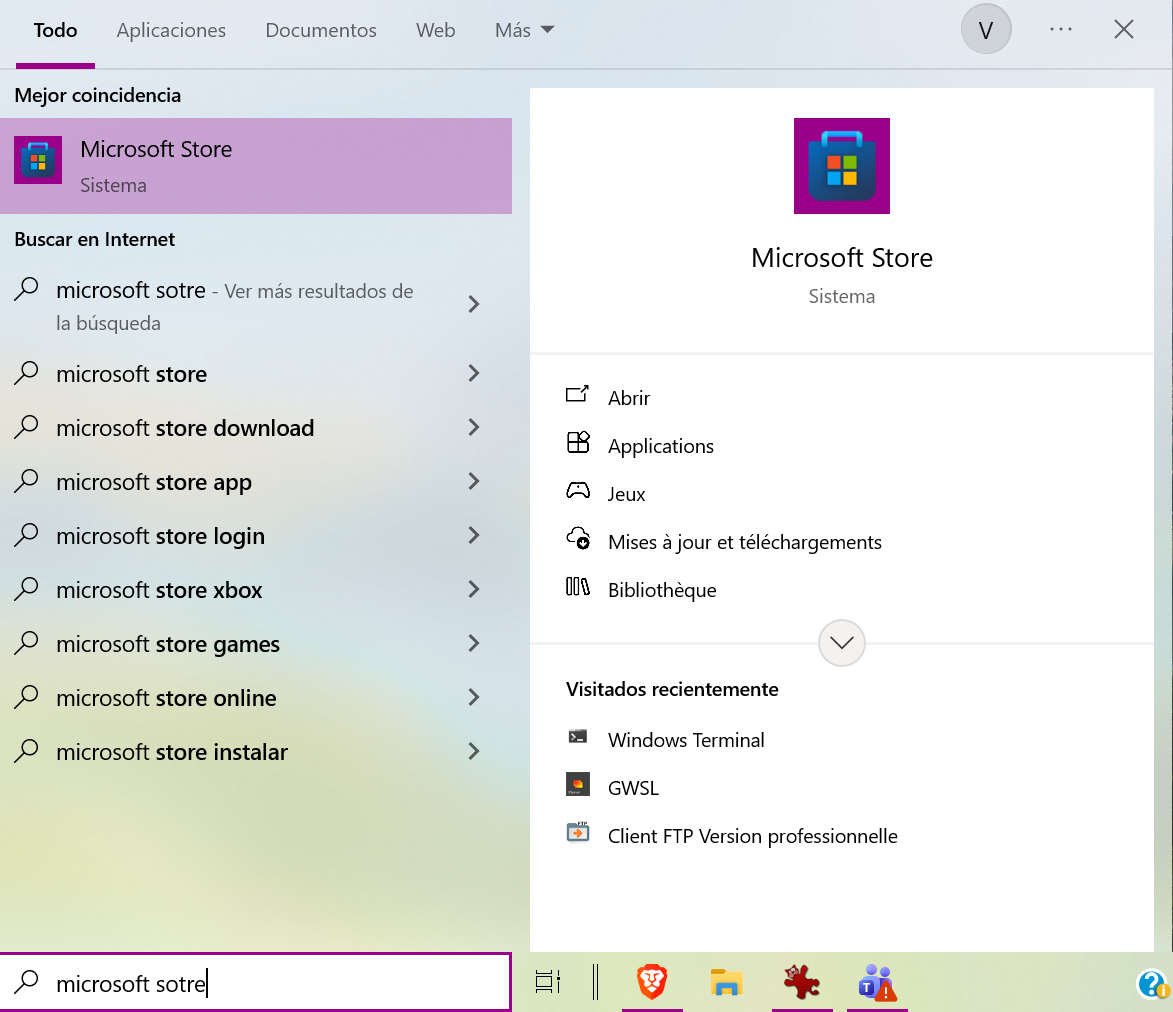Expand more options with the chevron button
This screenshot has height=1012, width=1173.
pos(841,643)
